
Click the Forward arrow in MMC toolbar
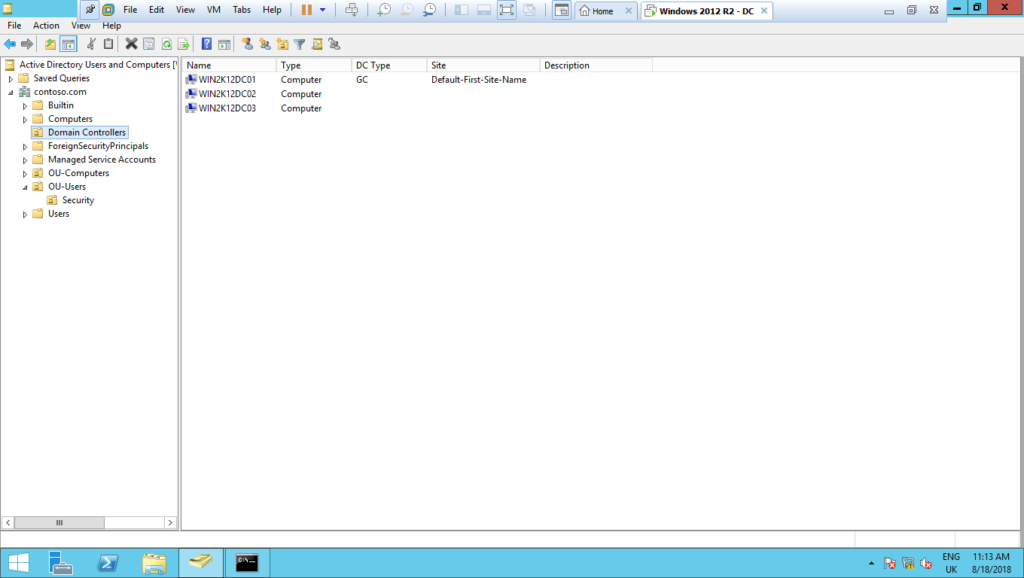click(27, 44)
